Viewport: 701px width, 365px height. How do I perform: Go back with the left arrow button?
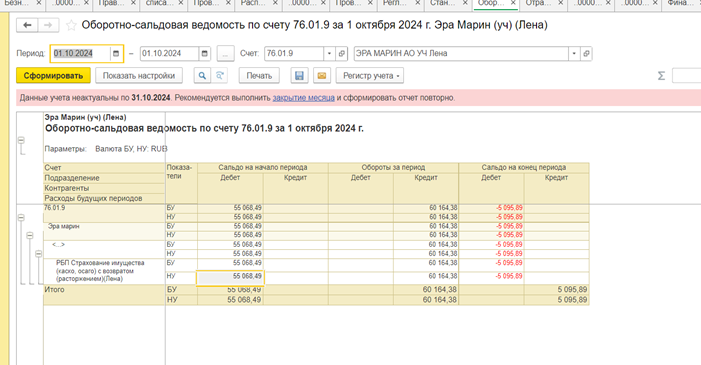pyautogui.click(x=27, y=25)
